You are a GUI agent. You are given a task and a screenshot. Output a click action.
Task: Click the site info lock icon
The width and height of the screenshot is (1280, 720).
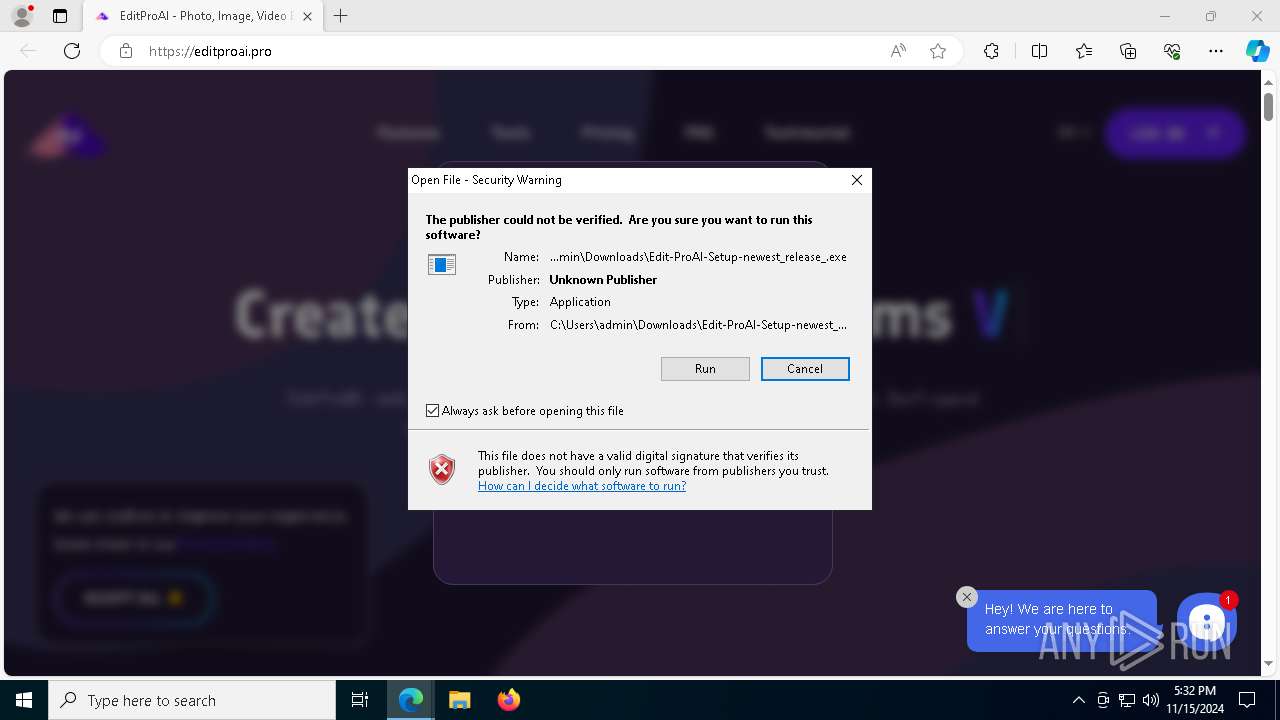(x=126, y=51)
